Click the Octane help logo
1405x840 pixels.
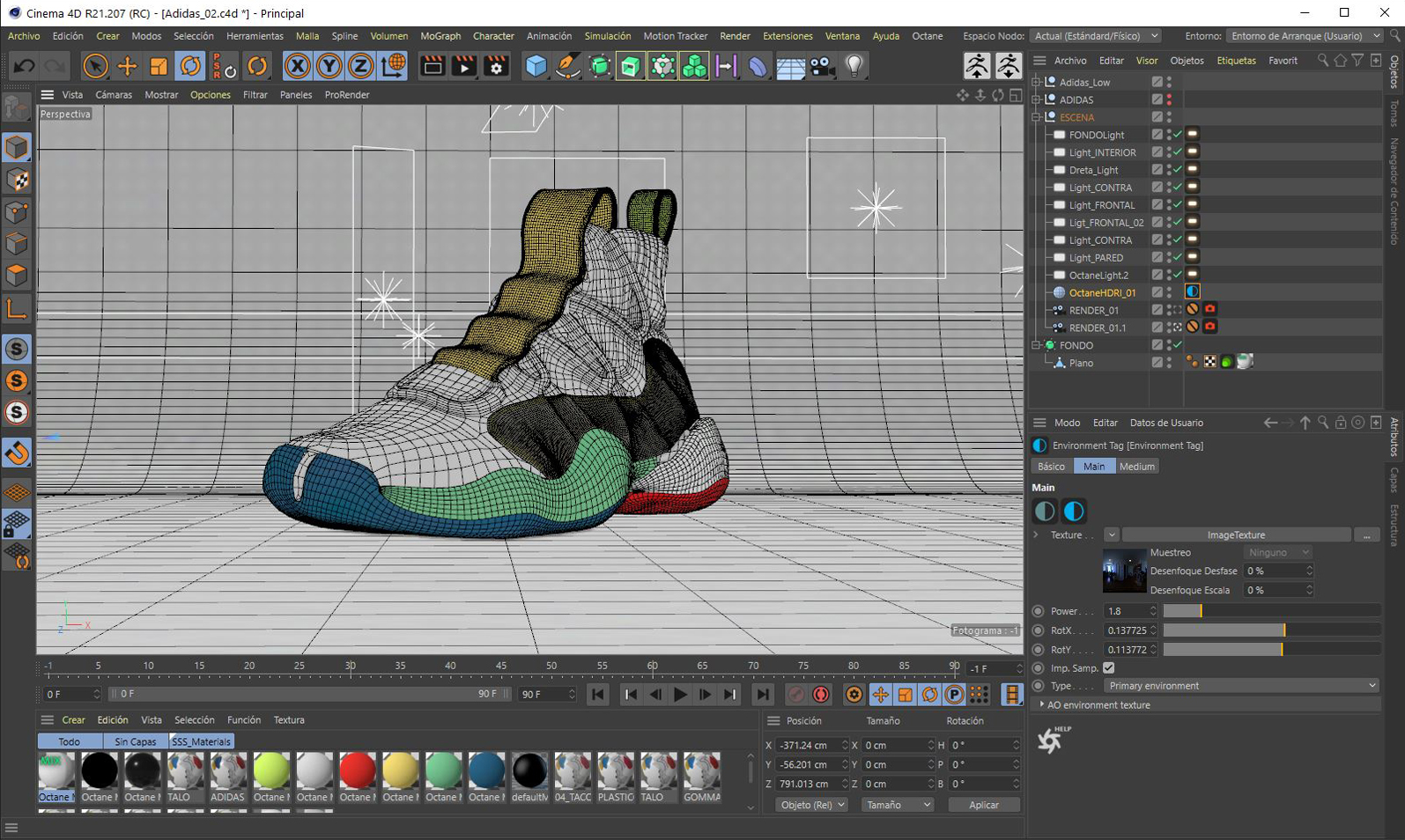(1052, 740)
